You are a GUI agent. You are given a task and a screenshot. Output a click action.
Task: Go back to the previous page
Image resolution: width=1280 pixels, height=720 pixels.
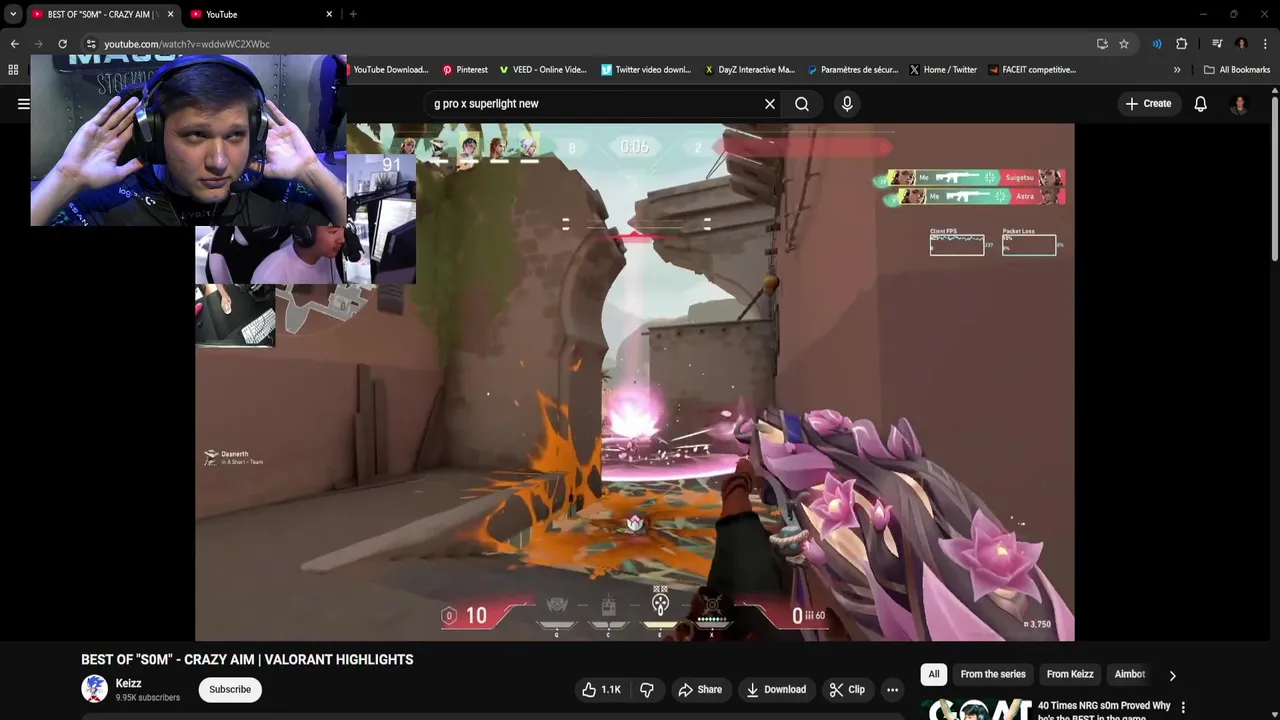click(x=15, y=44)
